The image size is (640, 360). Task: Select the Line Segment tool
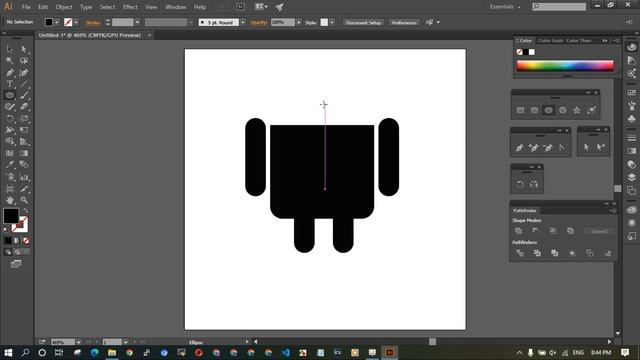click(24, 84)
